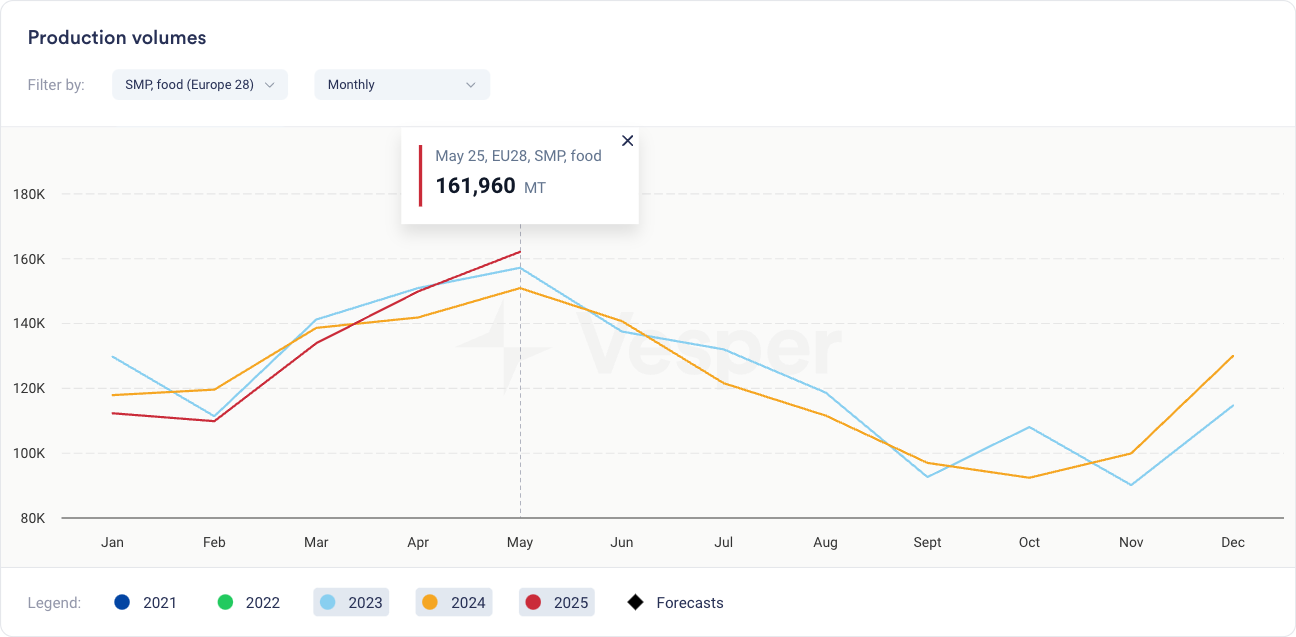
Task: Click the light blue 2023 line at October
Action: point(1029,427)
